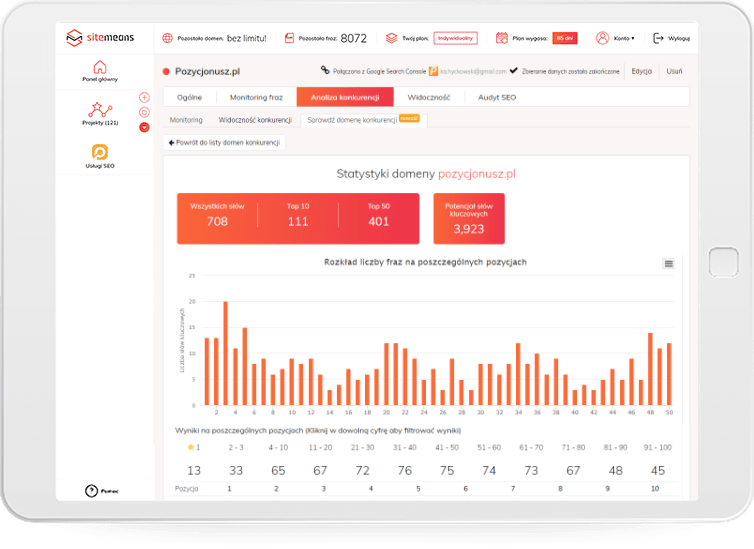Click the Indywidualny plan badge
The width and height of the screenshot is (754, 549).
[x=455, y=38]
